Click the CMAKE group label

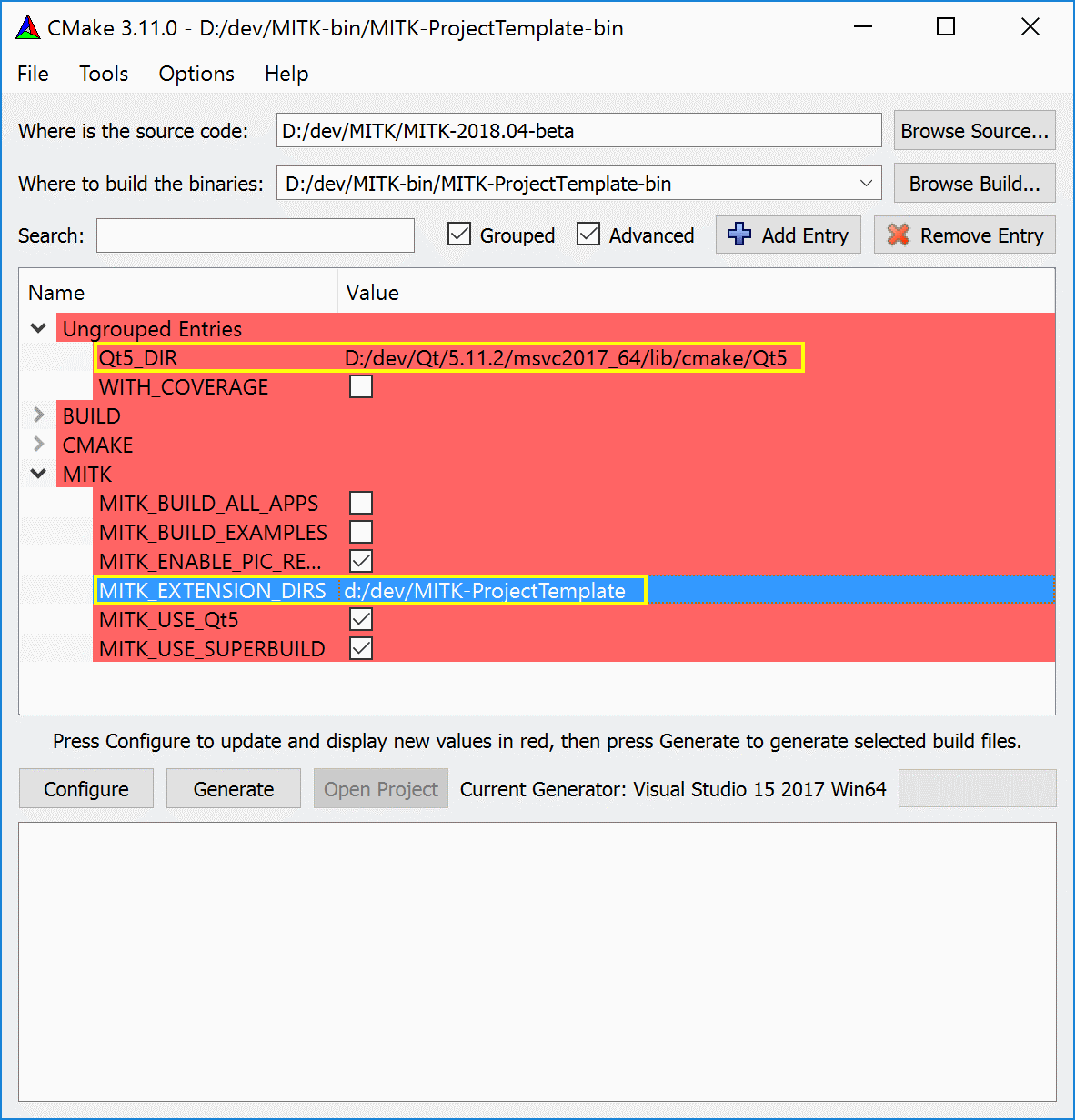click(97, 445)
